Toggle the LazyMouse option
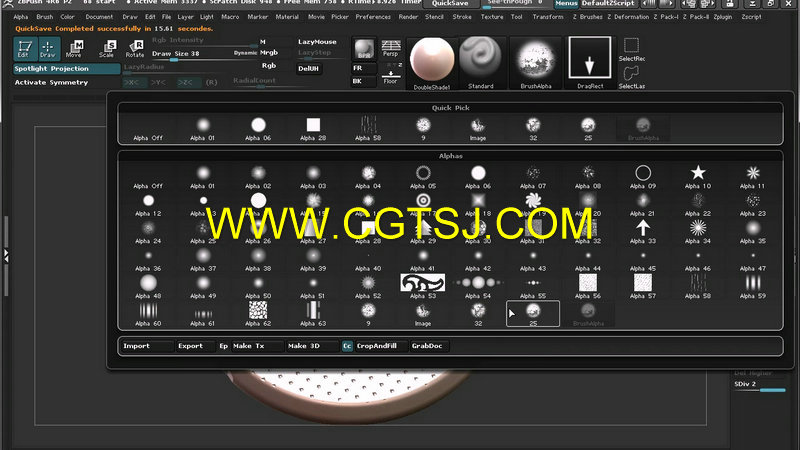The width and height of the screenshot is (800, 450). pos(317,42)
